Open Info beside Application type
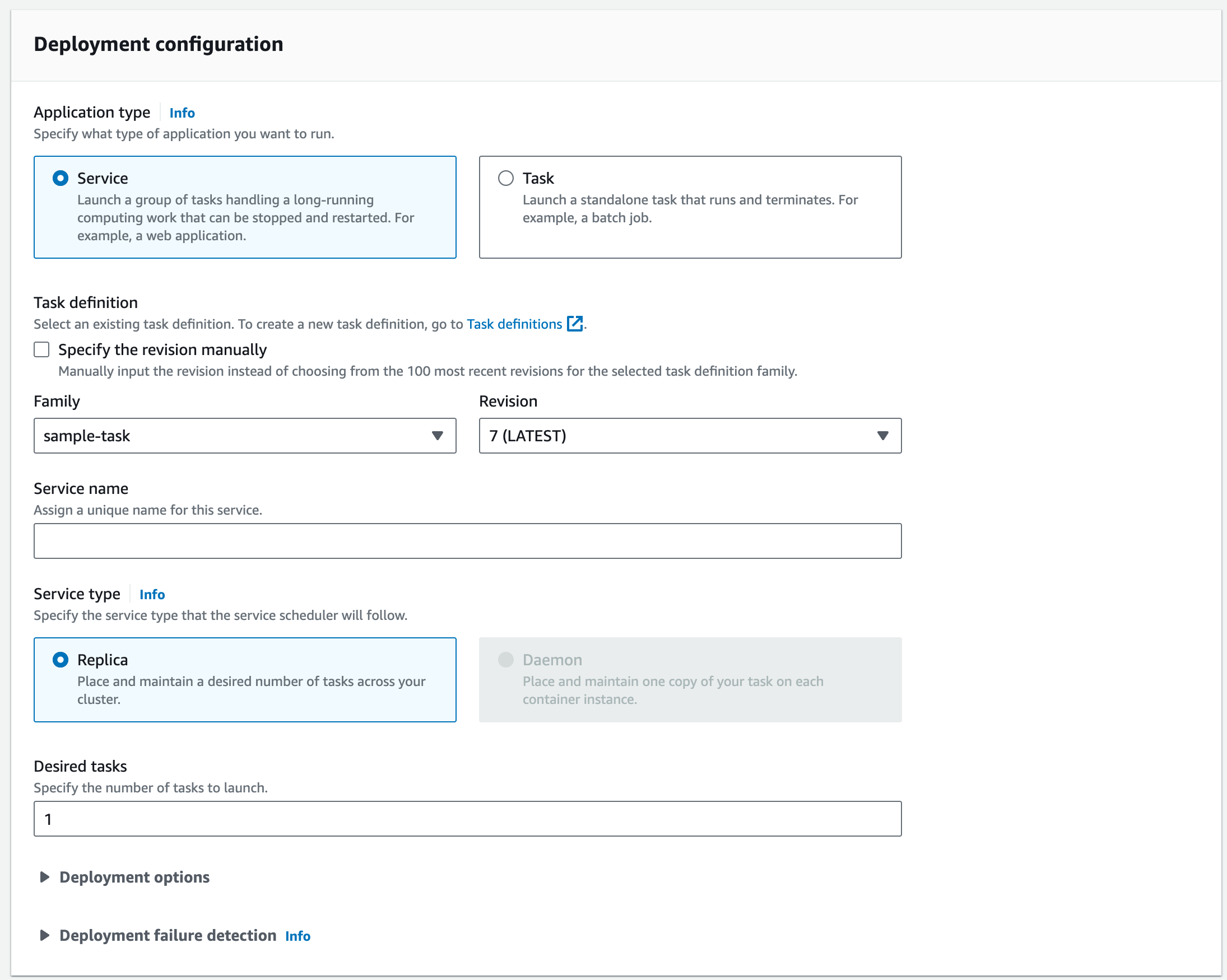 pos(182,113)
